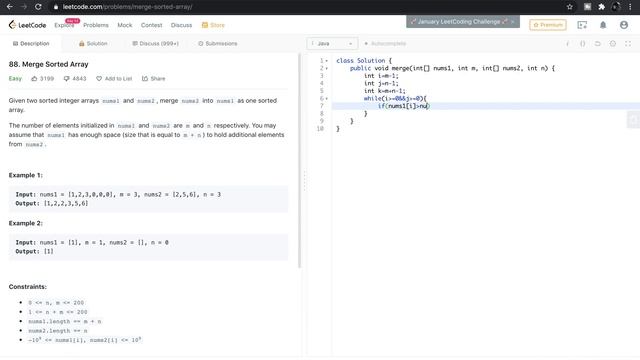Click the Constraints heading
Image resolution: width=640 pixels, height=360 pixels.
coord(27,287)
